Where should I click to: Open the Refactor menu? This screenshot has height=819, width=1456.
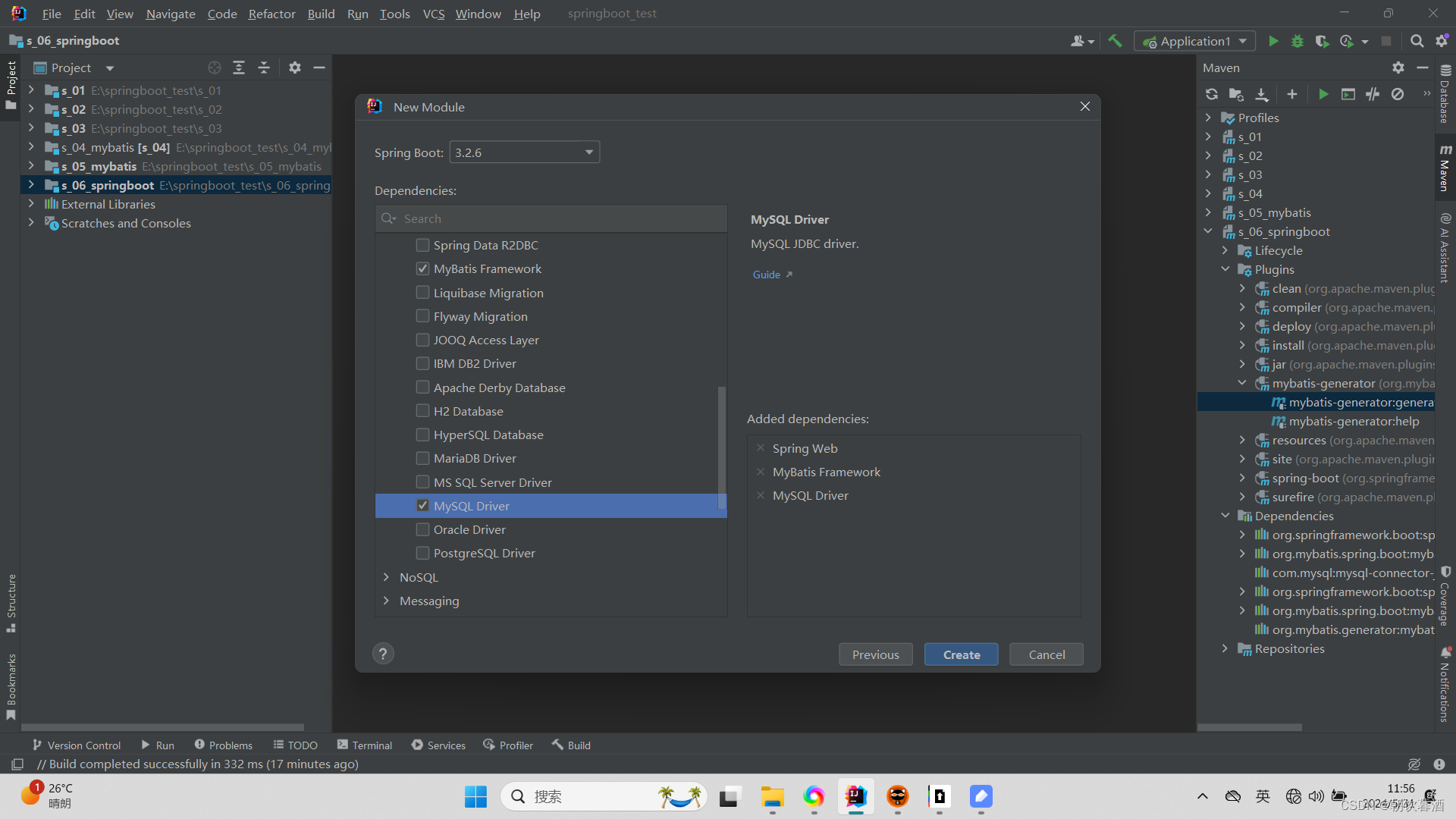point(271,14)
